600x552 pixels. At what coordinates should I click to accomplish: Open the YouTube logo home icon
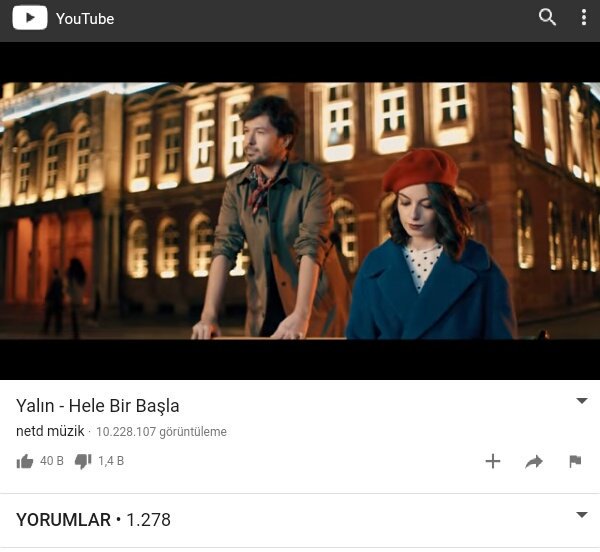tap(30, 18)
